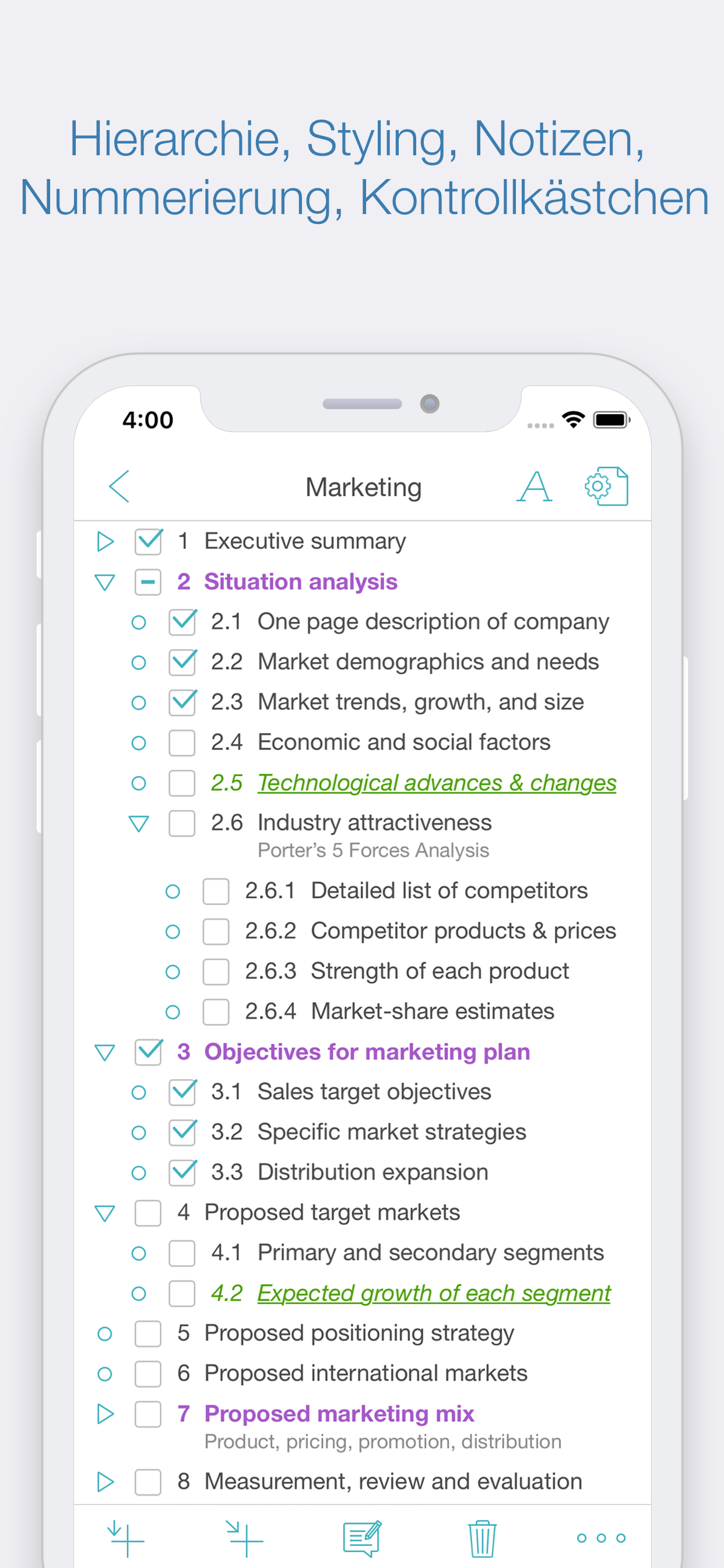
Task: Collapse the Situation analysis section
Action: 106,583
